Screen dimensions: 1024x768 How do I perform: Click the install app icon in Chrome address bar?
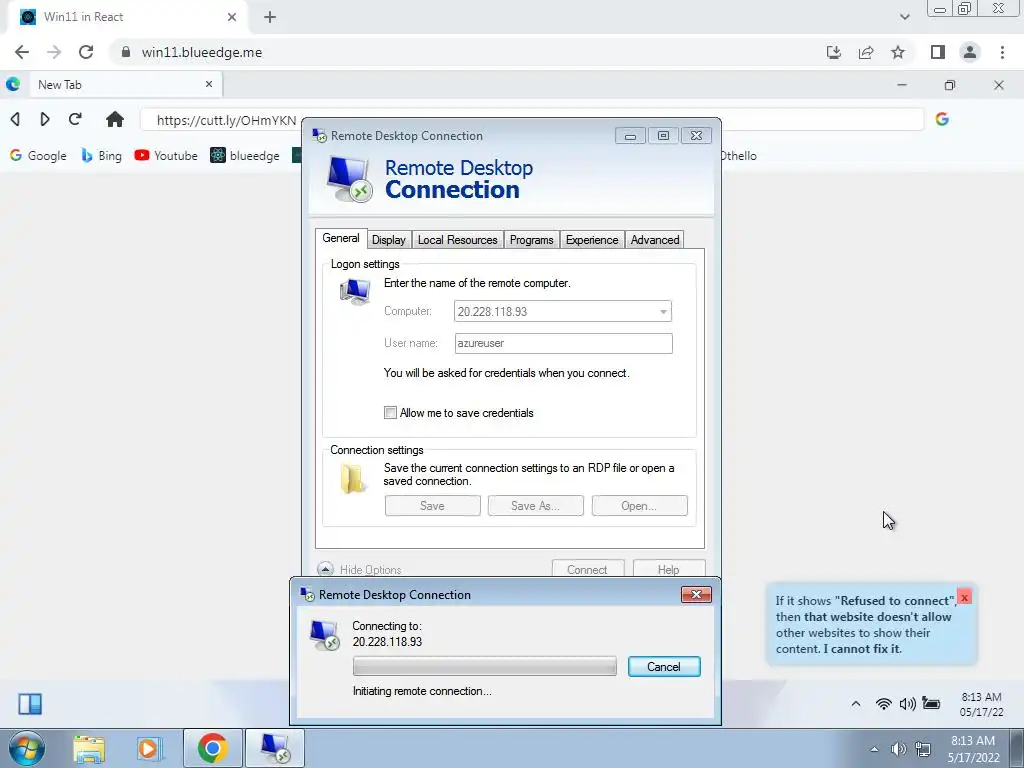(x=833, y=52)
